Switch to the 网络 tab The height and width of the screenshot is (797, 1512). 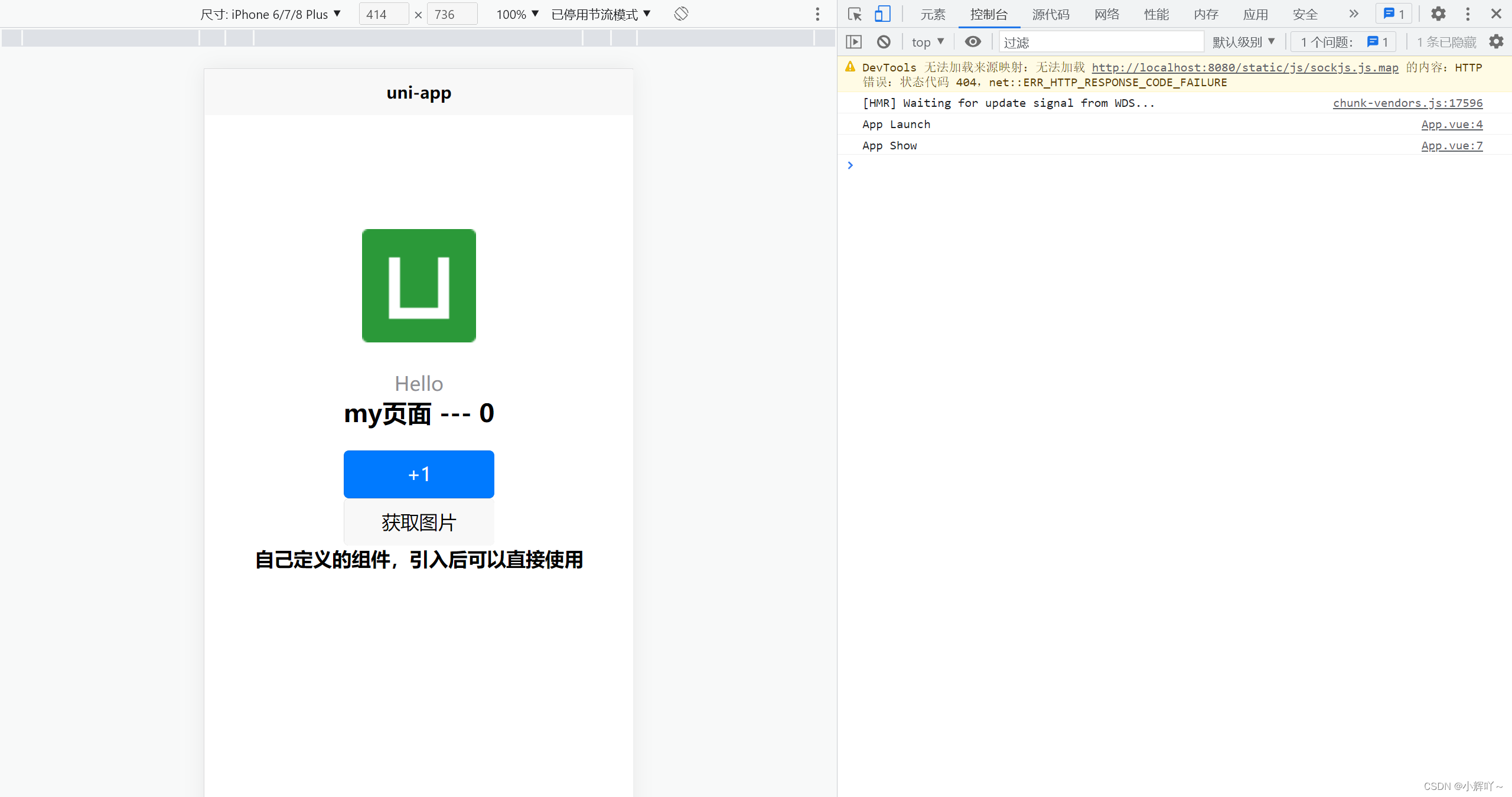coord(1107,14)
